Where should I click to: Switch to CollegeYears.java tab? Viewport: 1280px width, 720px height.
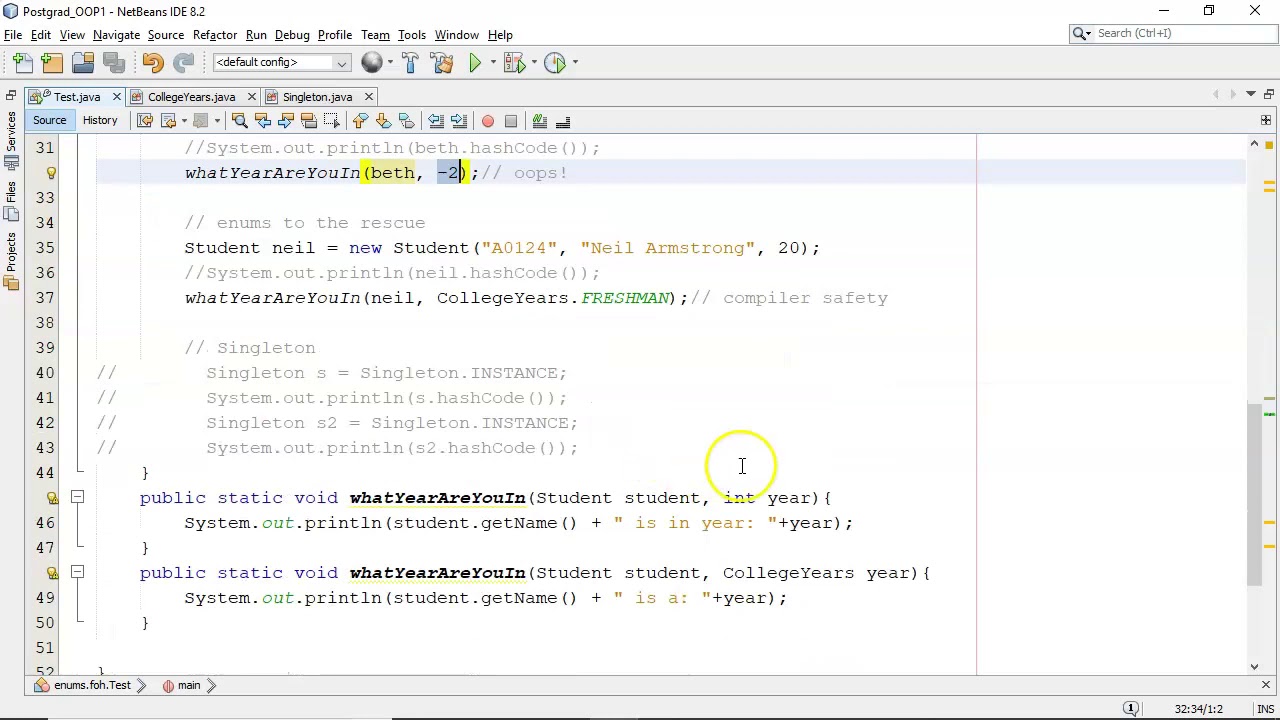click(191, 97)
